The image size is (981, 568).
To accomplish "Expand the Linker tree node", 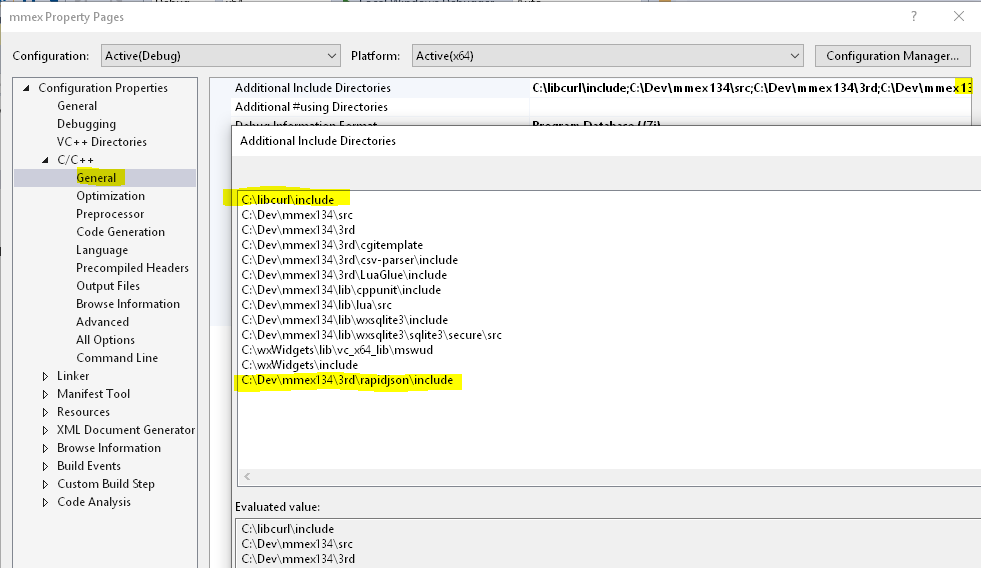I will 45,376.
